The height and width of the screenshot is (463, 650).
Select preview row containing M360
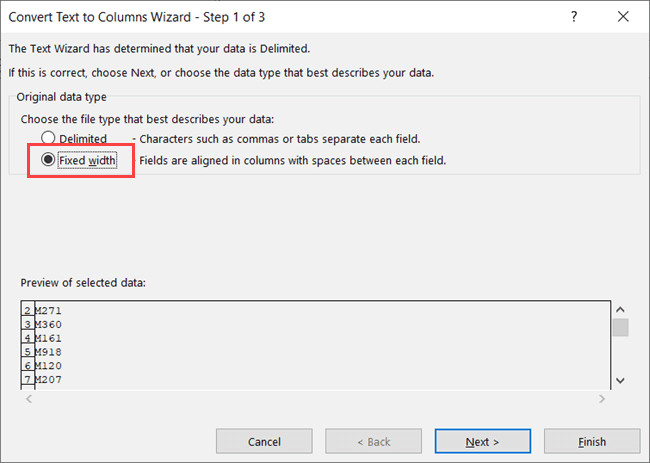49,325
